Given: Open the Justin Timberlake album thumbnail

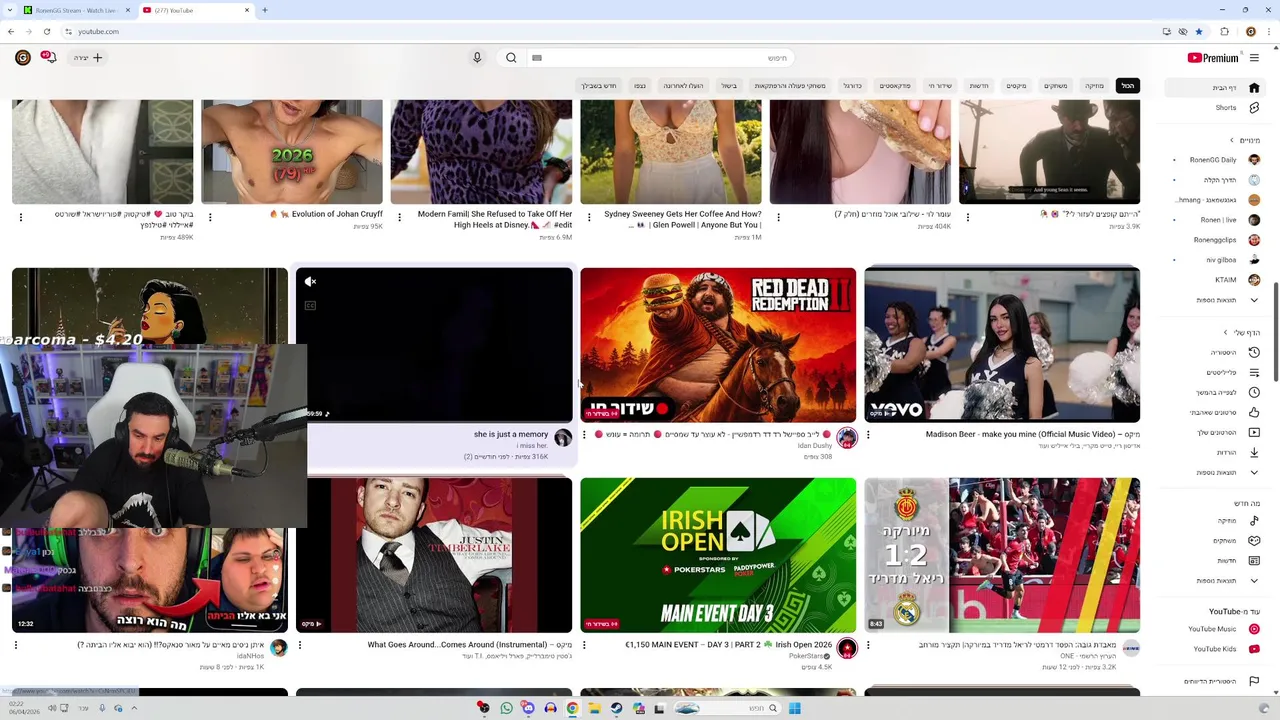Looking at the screenshot, I should pos(434,555).
